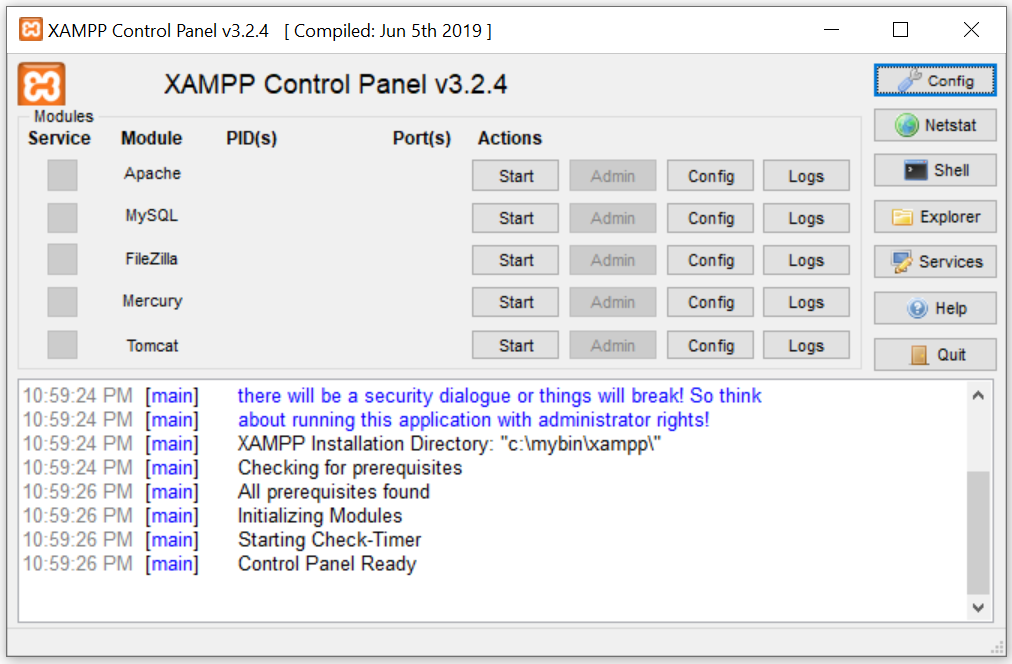1012x664 pixels.
Task: Click the "Starting Check-Timer" log entry
Action: [x=329, y=539]
